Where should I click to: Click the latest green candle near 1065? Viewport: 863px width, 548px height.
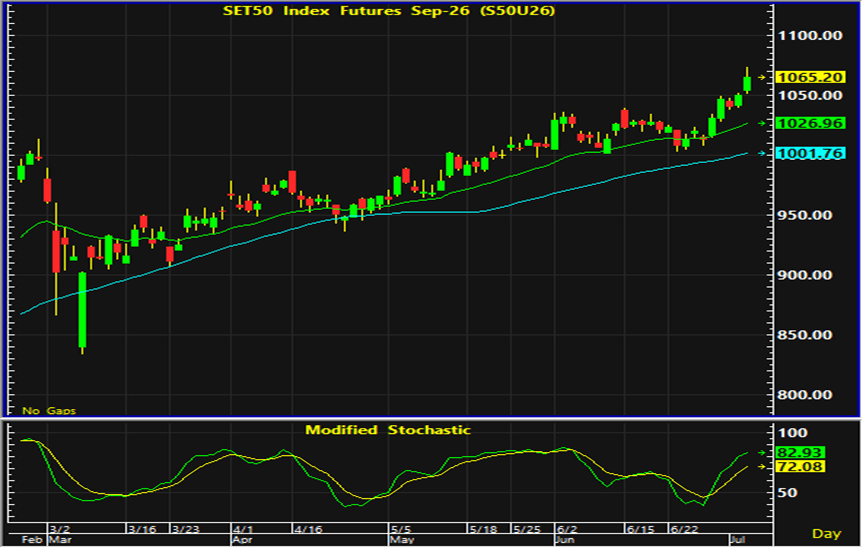tap(747, 84)
